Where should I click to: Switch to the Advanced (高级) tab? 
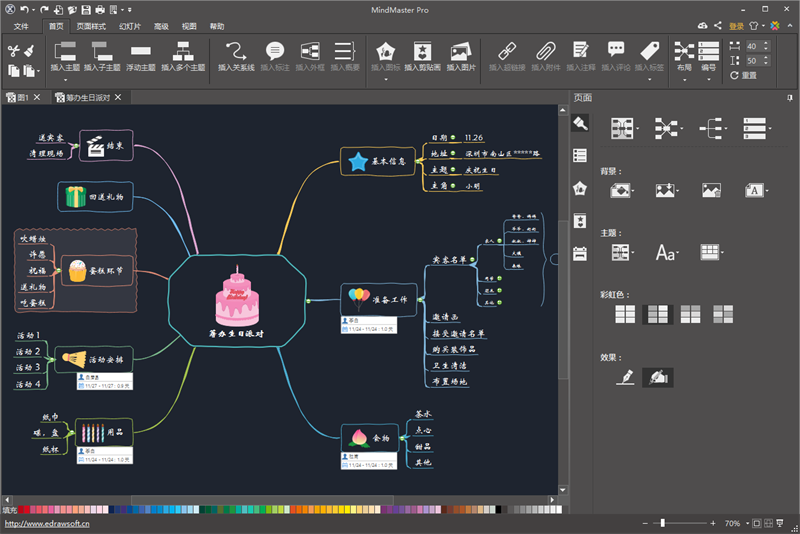[161, 26]
